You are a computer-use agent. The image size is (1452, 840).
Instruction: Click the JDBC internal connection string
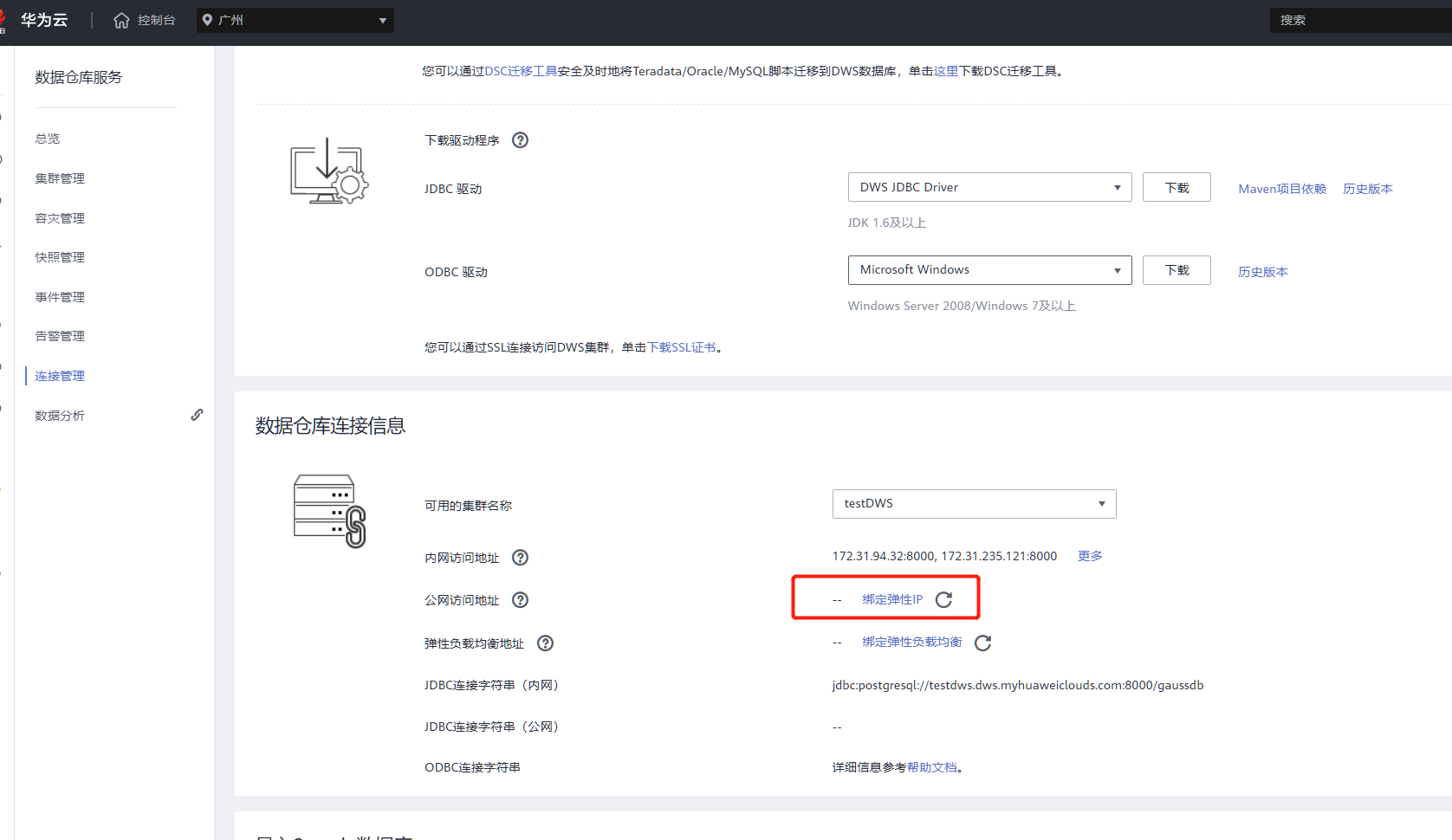click(1018, 685)
